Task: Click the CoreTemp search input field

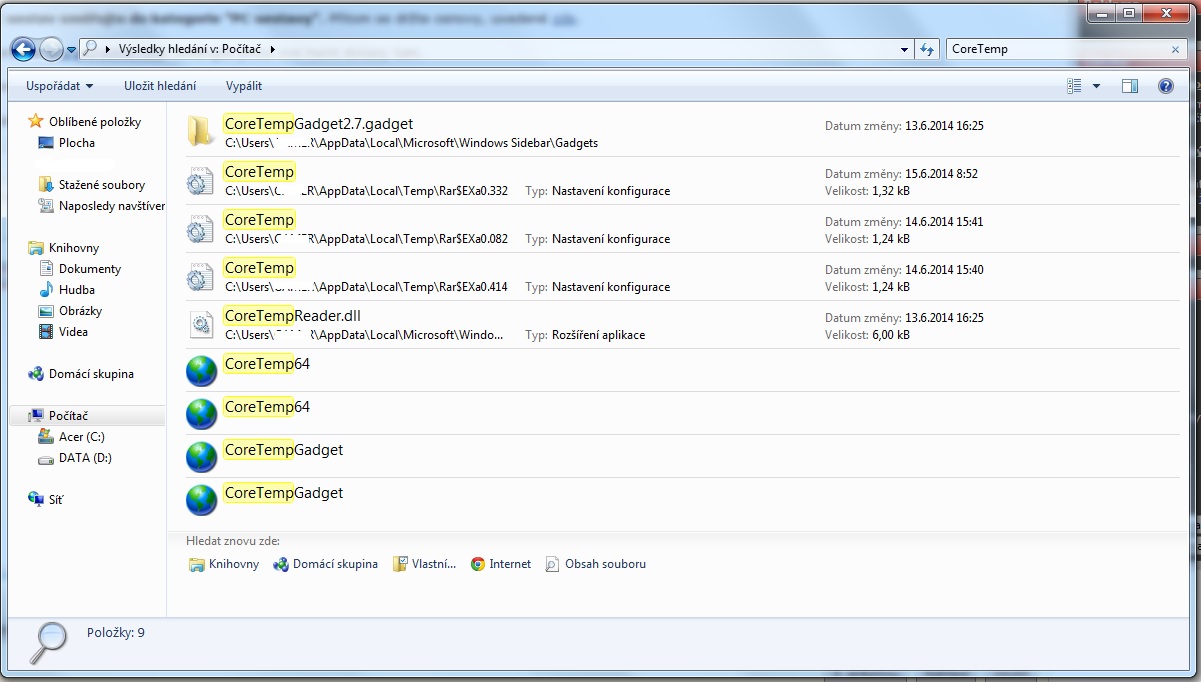Action: 1057,49
